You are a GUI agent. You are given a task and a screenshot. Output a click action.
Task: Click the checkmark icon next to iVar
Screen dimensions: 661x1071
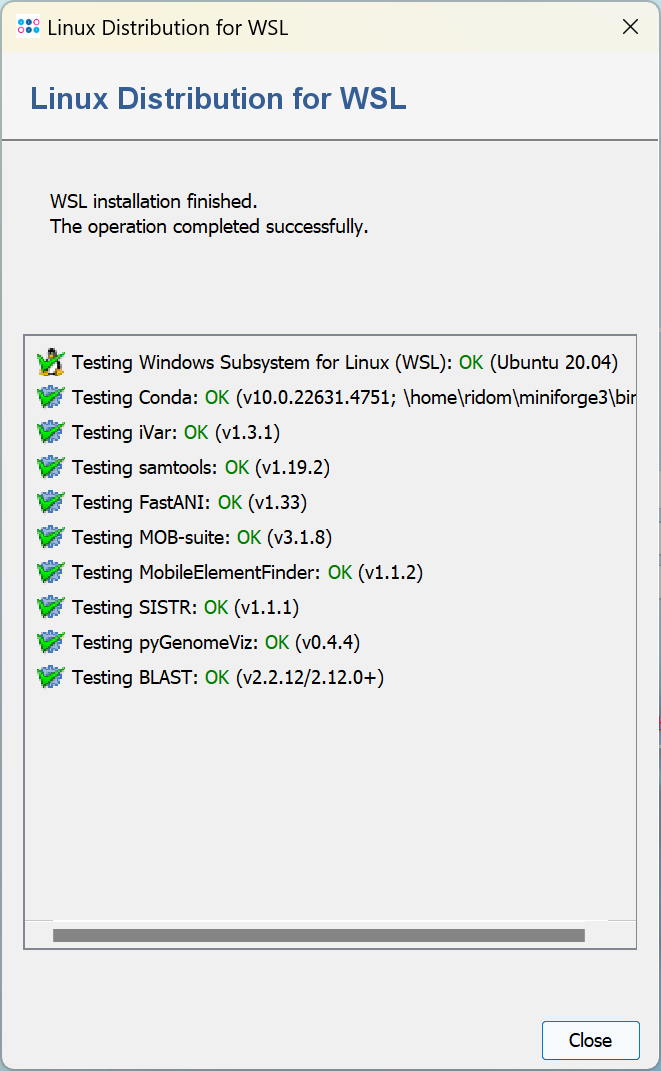[x=50, y=432]
